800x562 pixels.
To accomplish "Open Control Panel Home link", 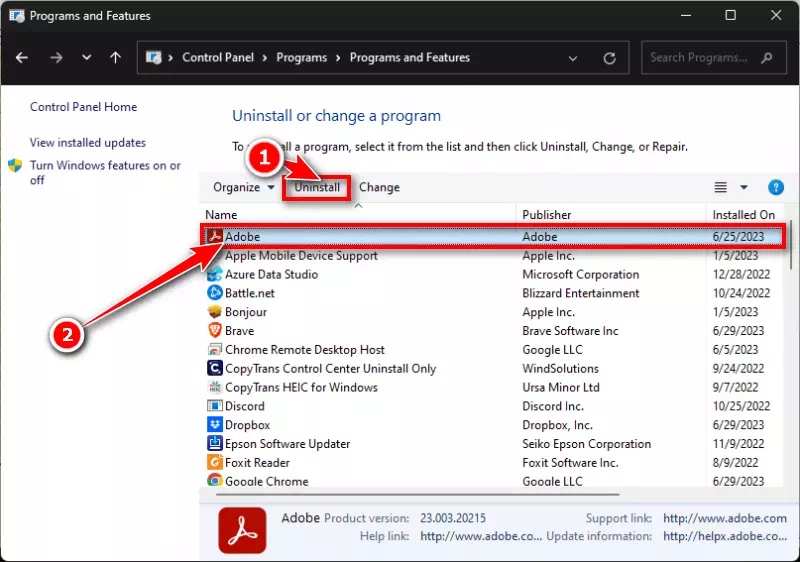I will click(x=84, y=107).
